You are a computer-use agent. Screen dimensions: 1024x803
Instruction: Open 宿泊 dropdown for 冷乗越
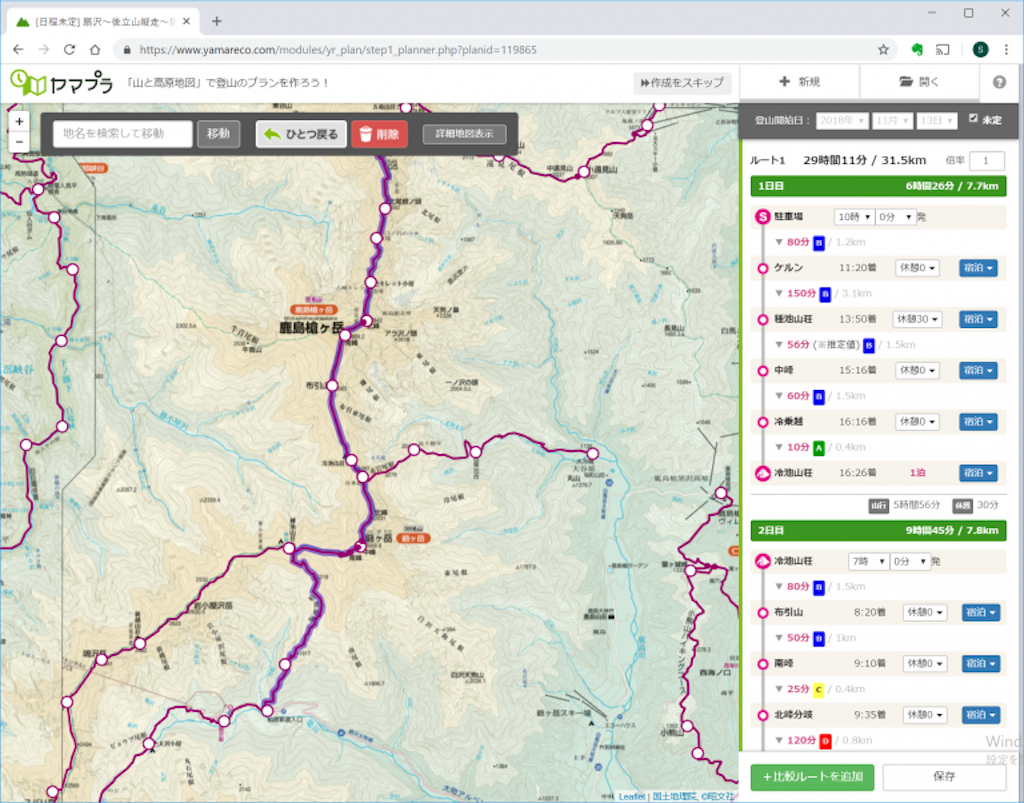(x=978, y=422)
